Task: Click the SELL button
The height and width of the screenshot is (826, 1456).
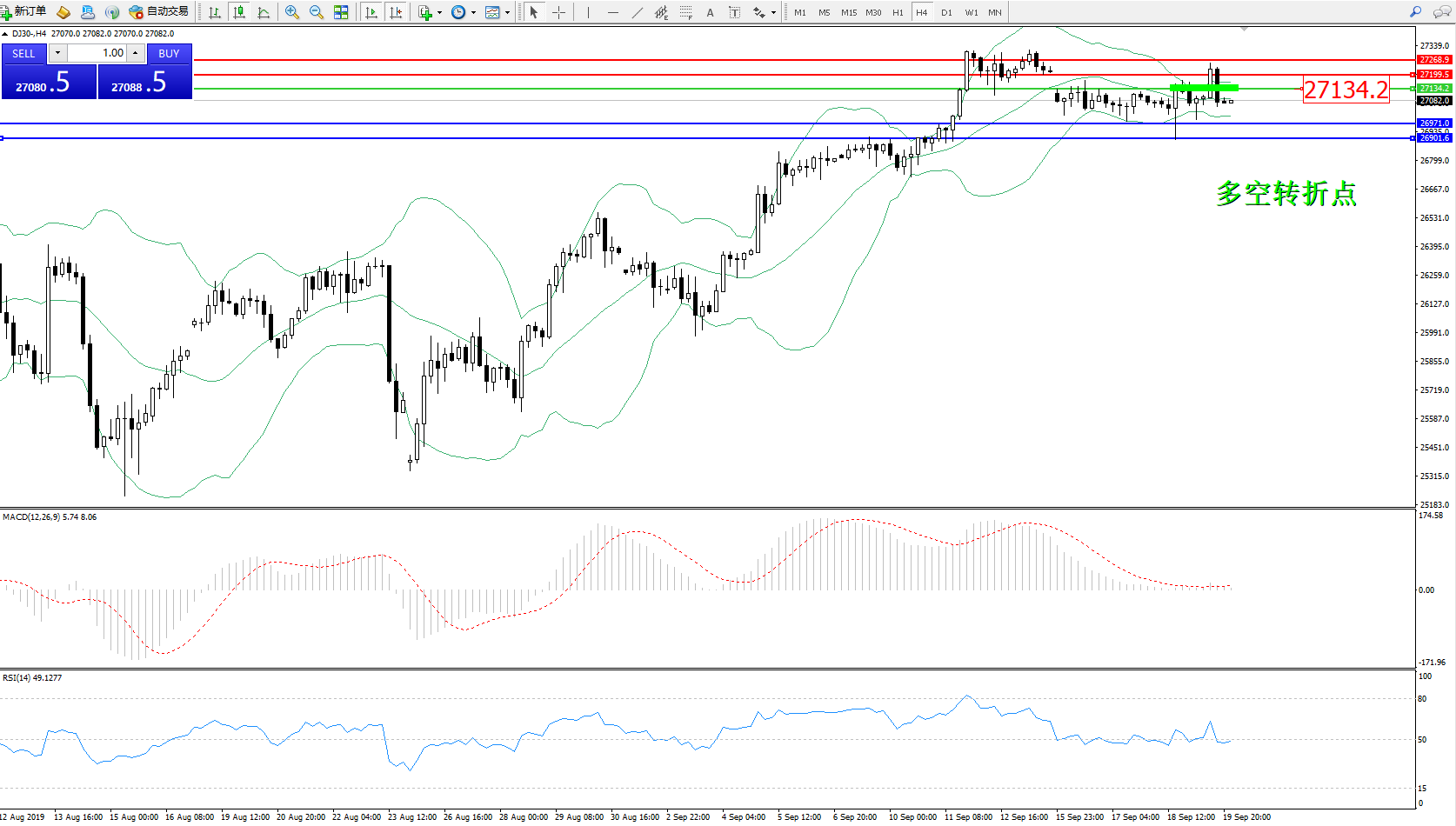Action: point(23,53)
